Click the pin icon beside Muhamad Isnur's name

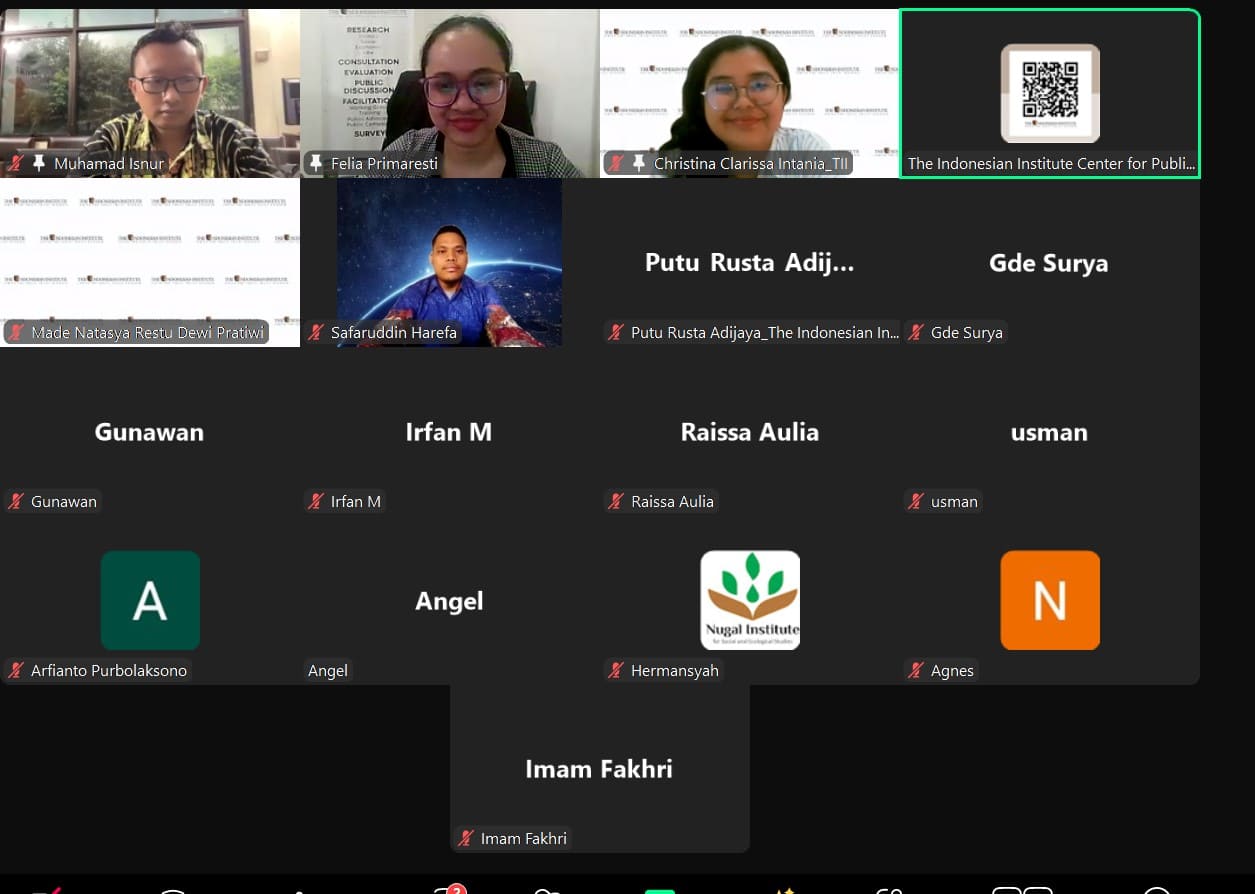(x=40, y=163)
